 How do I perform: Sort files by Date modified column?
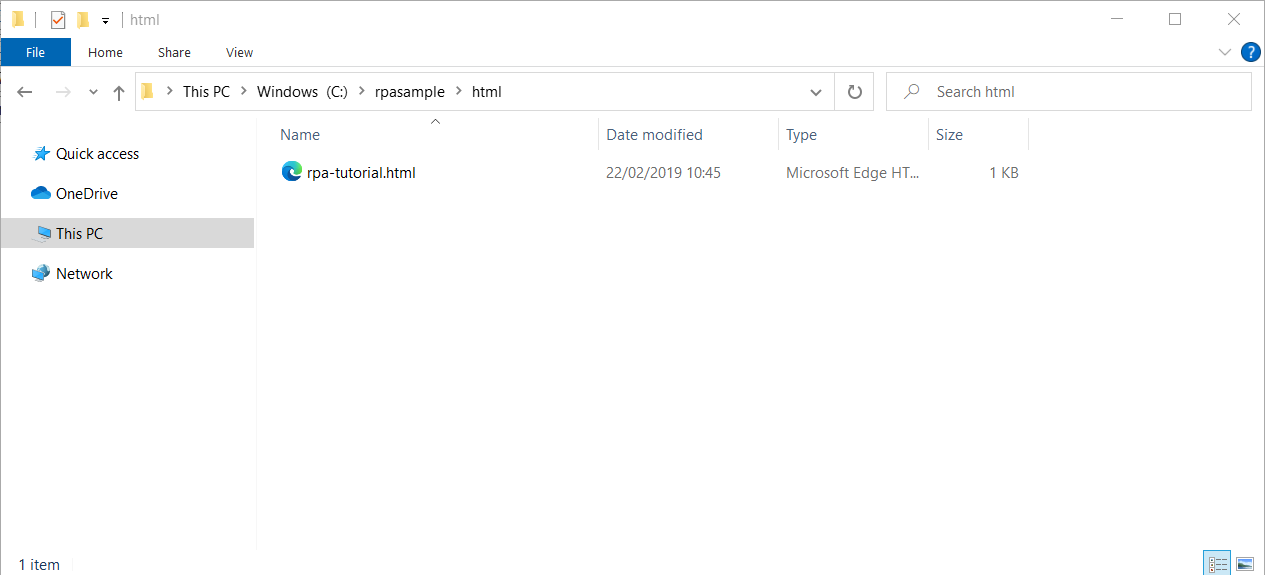pyautogui.click(x=654, y=135)
